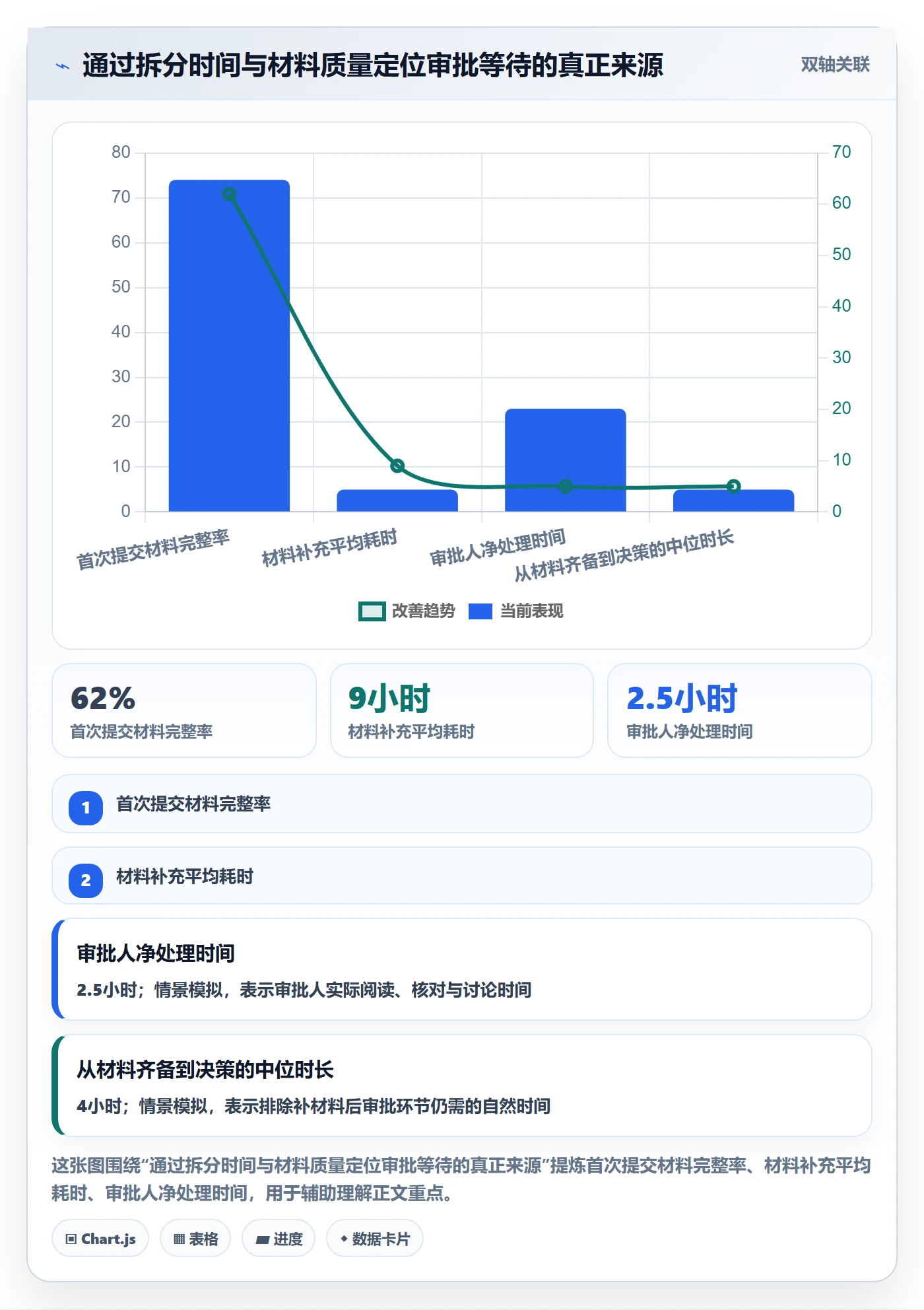
Task: Open the 材料补充平均耗时 list row
Action: (x=462, y=876)
